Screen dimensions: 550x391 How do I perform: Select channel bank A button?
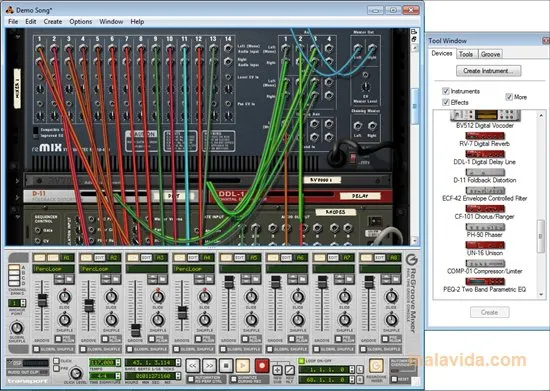pos(14,268)
